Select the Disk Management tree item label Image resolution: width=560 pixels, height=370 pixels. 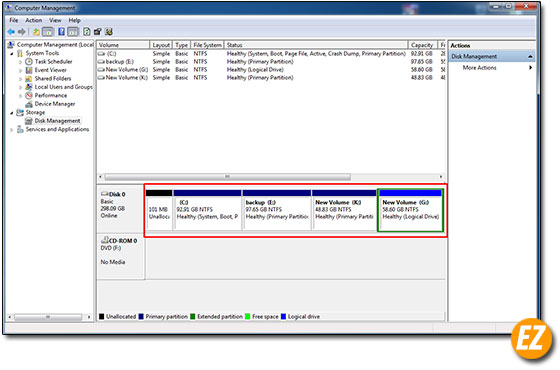point(58,121)
